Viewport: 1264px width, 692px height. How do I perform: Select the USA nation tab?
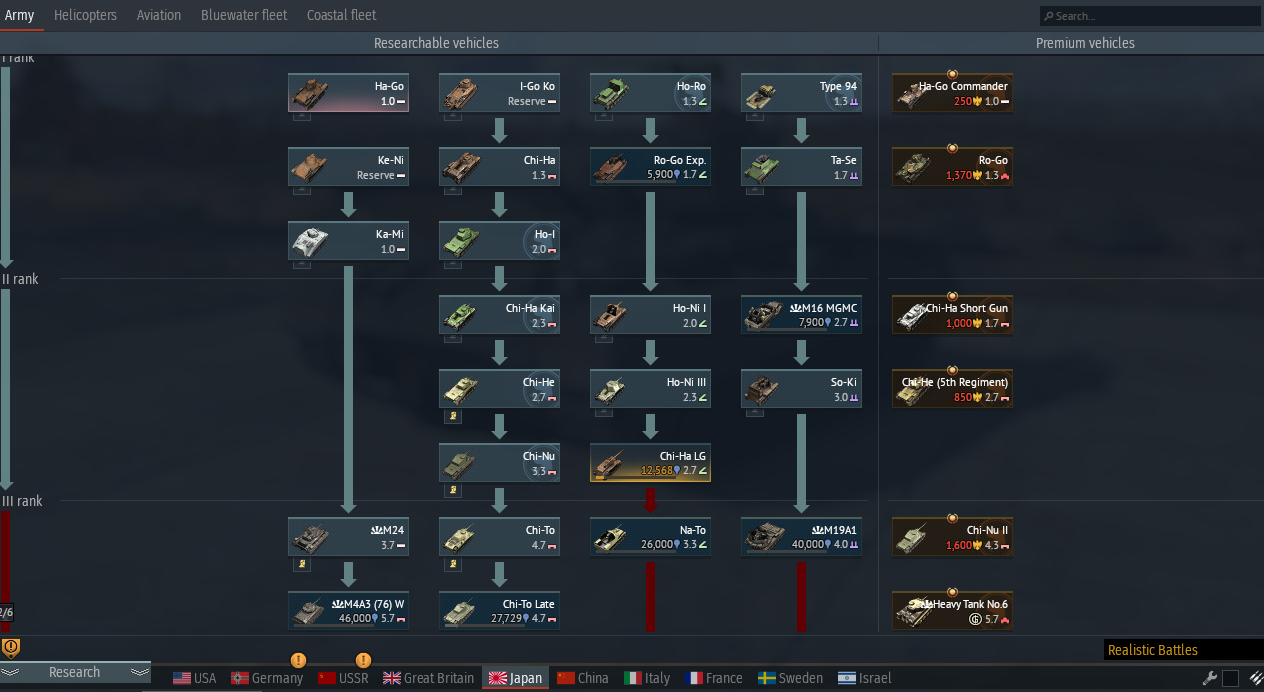click(x=194, y=678)
